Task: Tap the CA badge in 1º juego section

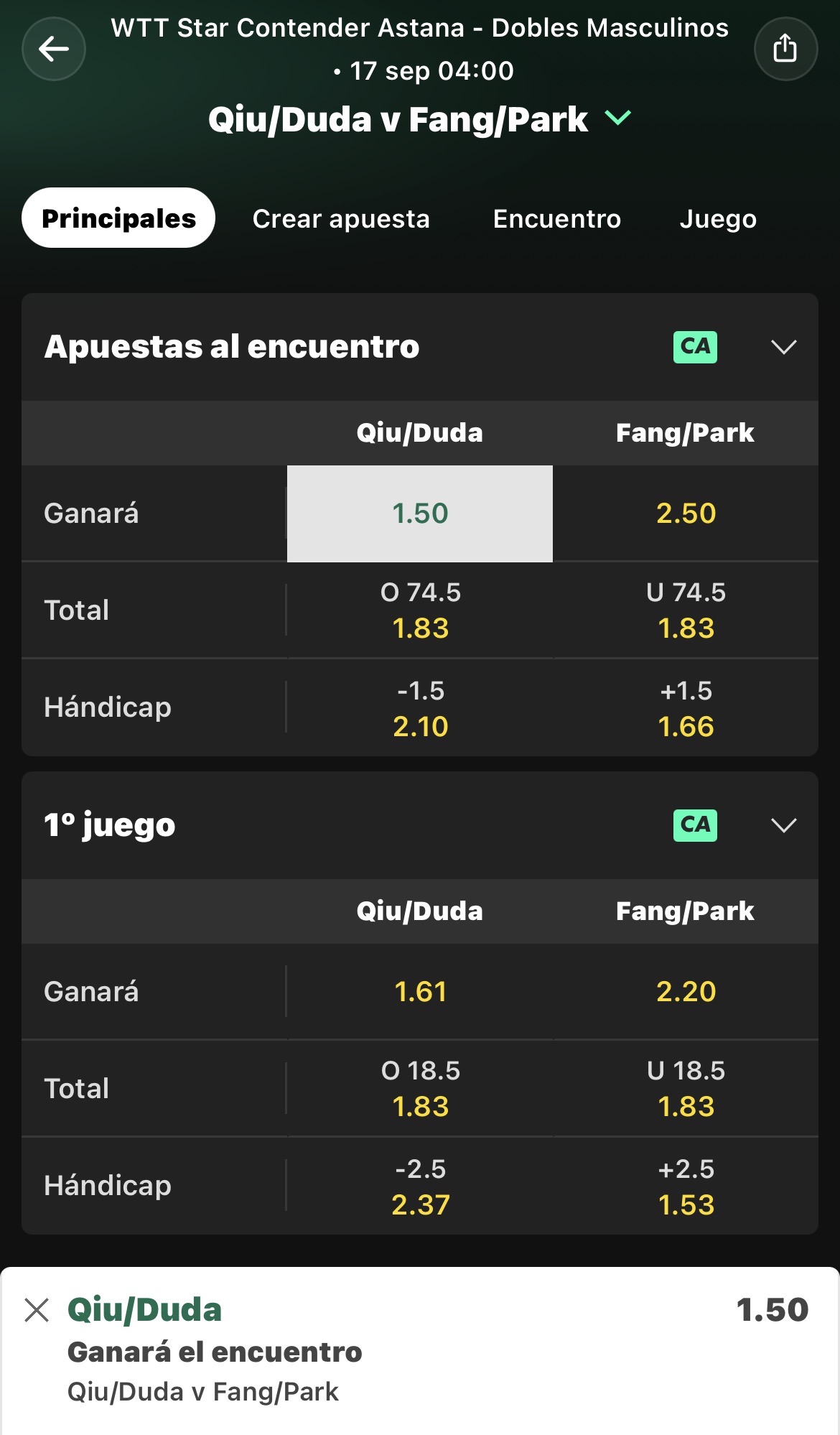Action: (695, 825)
